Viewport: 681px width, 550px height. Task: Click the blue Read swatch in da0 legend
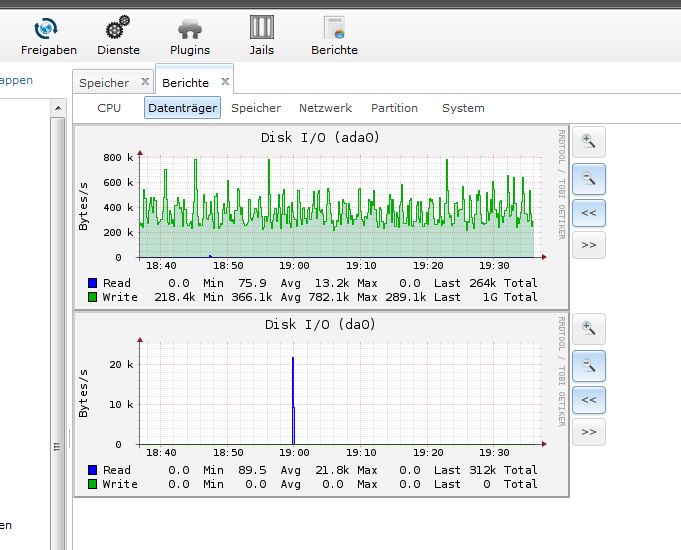click(x=92, y=470)
